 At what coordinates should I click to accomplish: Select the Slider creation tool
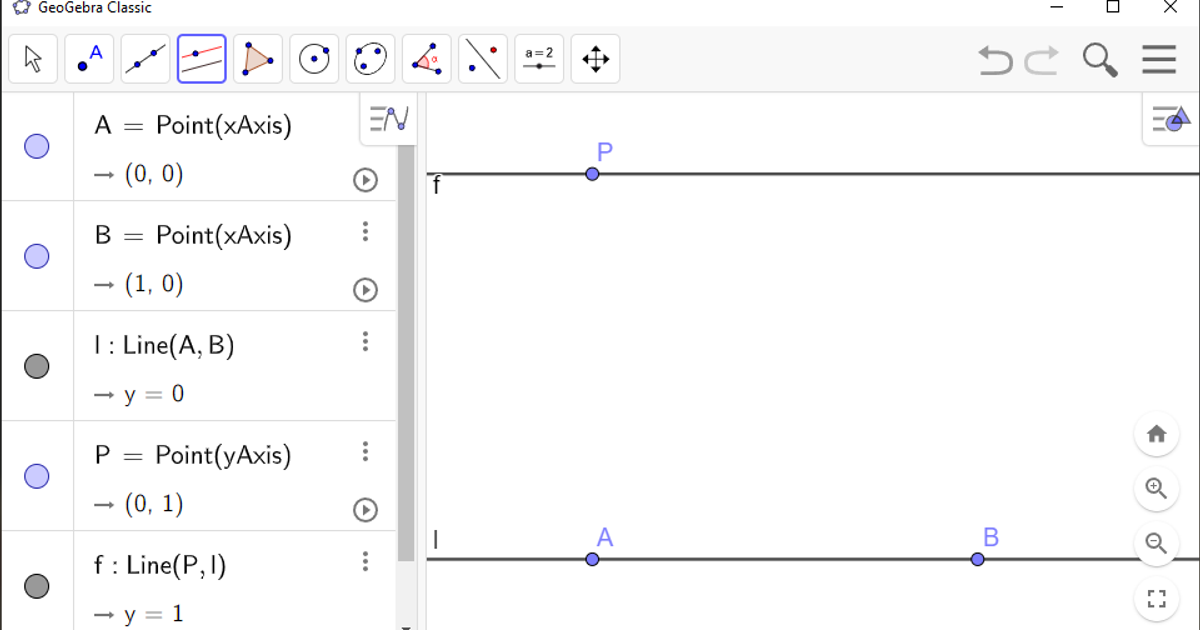[x=539, y=59]
